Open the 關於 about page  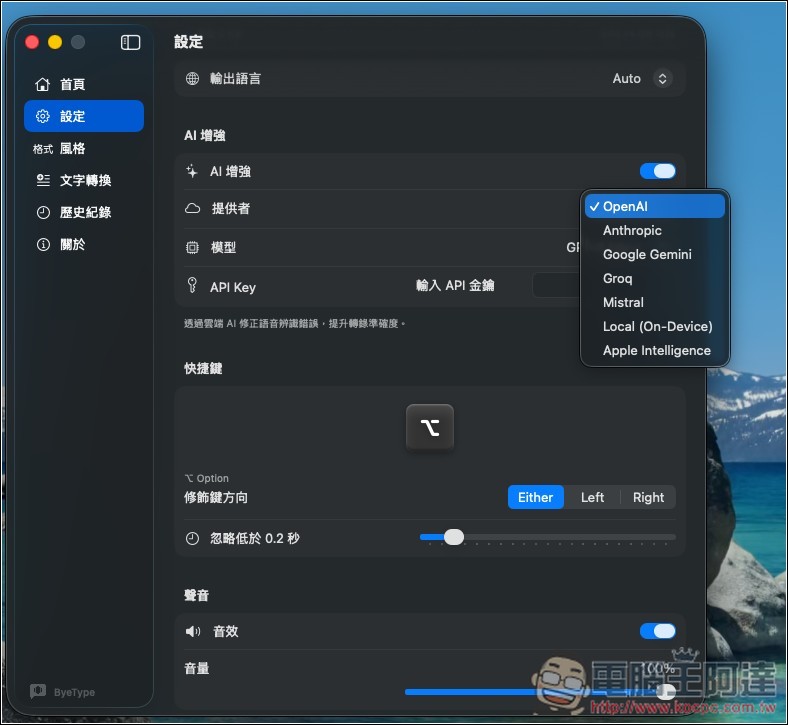[x=84, y=244]
